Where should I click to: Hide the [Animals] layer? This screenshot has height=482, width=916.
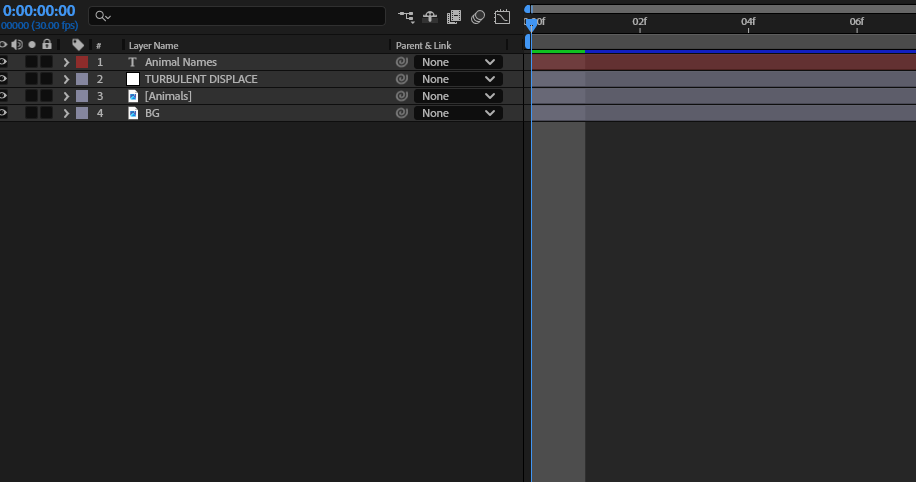pos(4,96)
